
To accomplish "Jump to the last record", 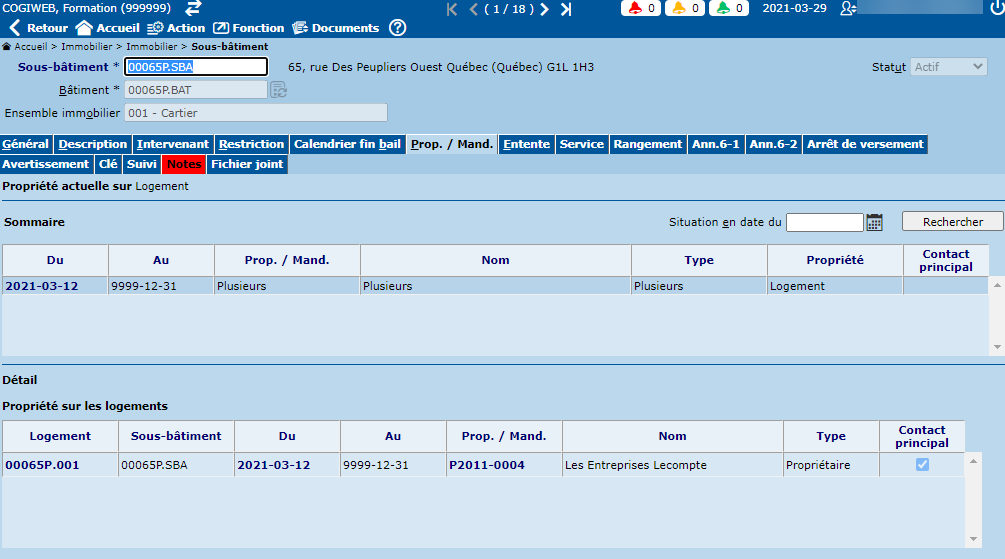I will click(x=566, y=9).
